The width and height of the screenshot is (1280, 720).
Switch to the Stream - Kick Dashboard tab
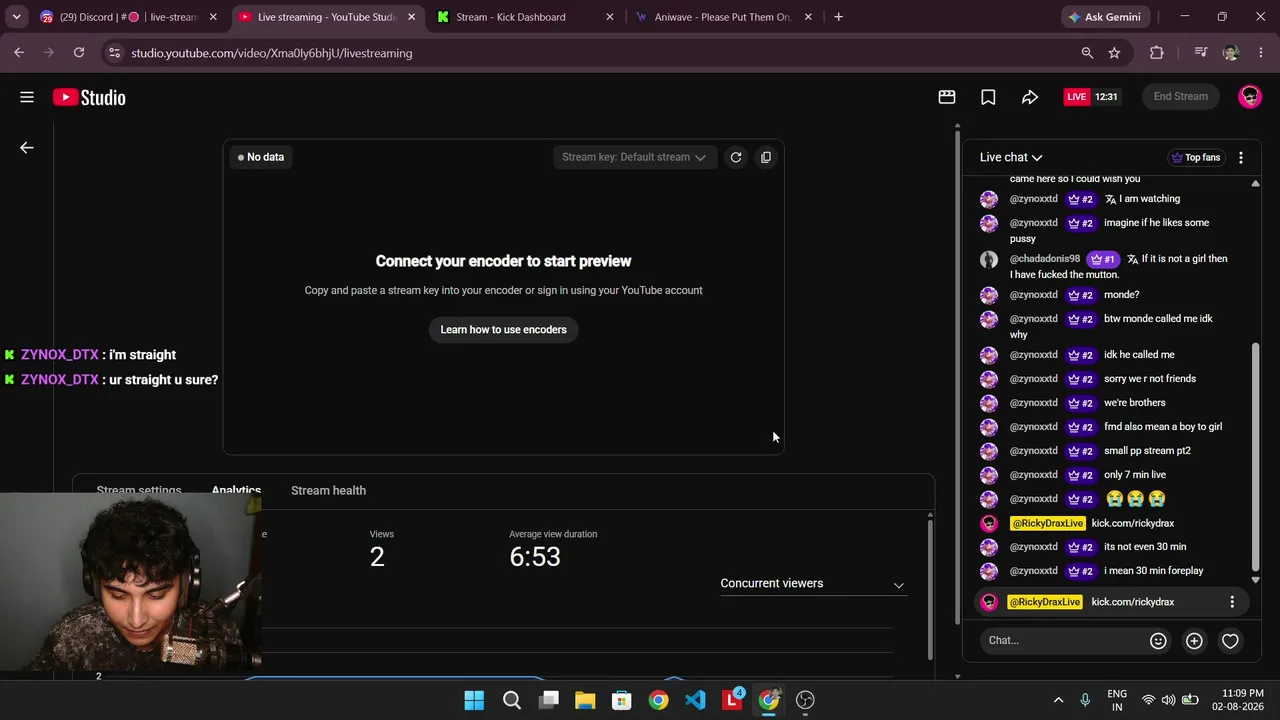click(526, 17)
